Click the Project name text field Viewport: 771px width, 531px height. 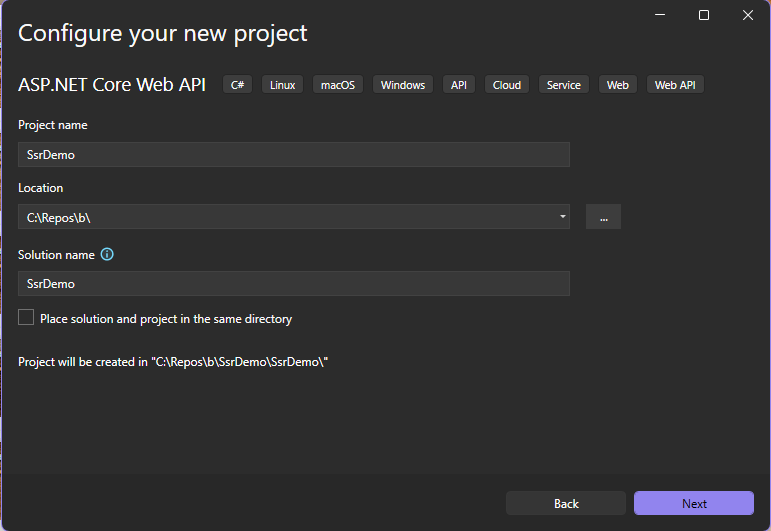pyautogui.click(x=294, y=154)
